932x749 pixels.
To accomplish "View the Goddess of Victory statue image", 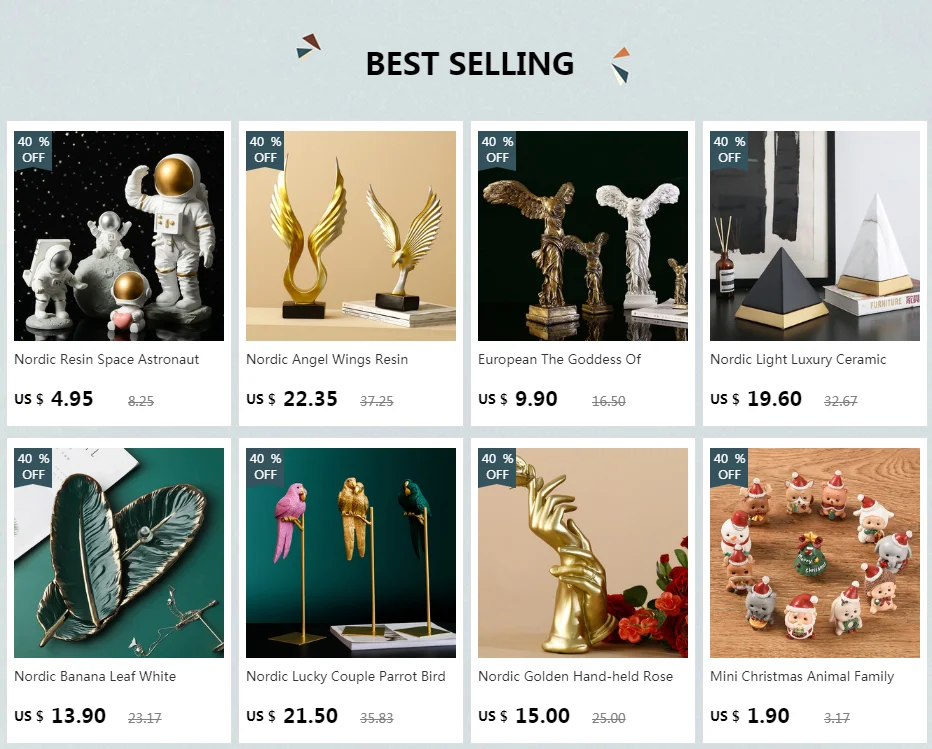I will pos(583,236).
